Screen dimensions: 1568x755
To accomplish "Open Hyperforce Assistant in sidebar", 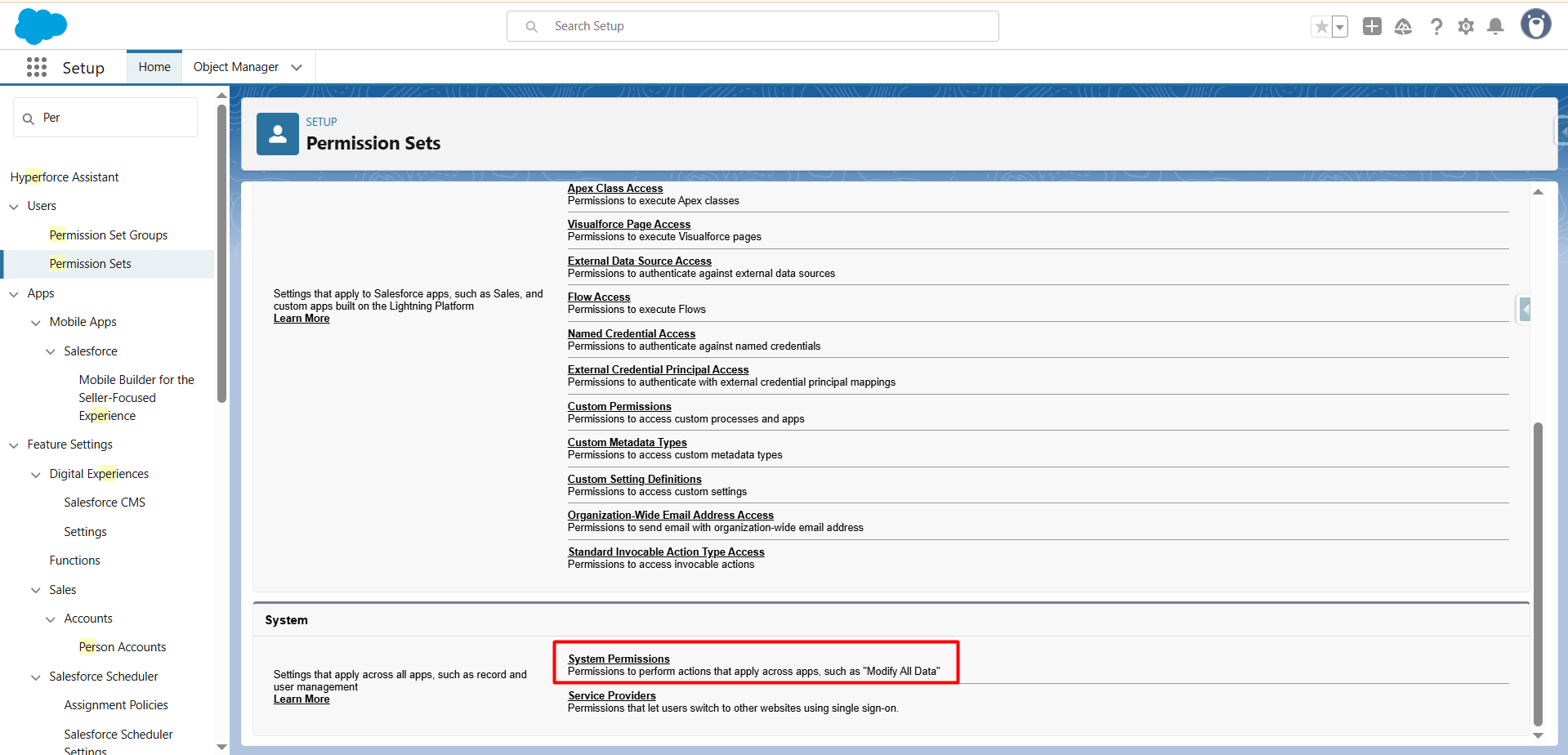I will click(65, 177).
